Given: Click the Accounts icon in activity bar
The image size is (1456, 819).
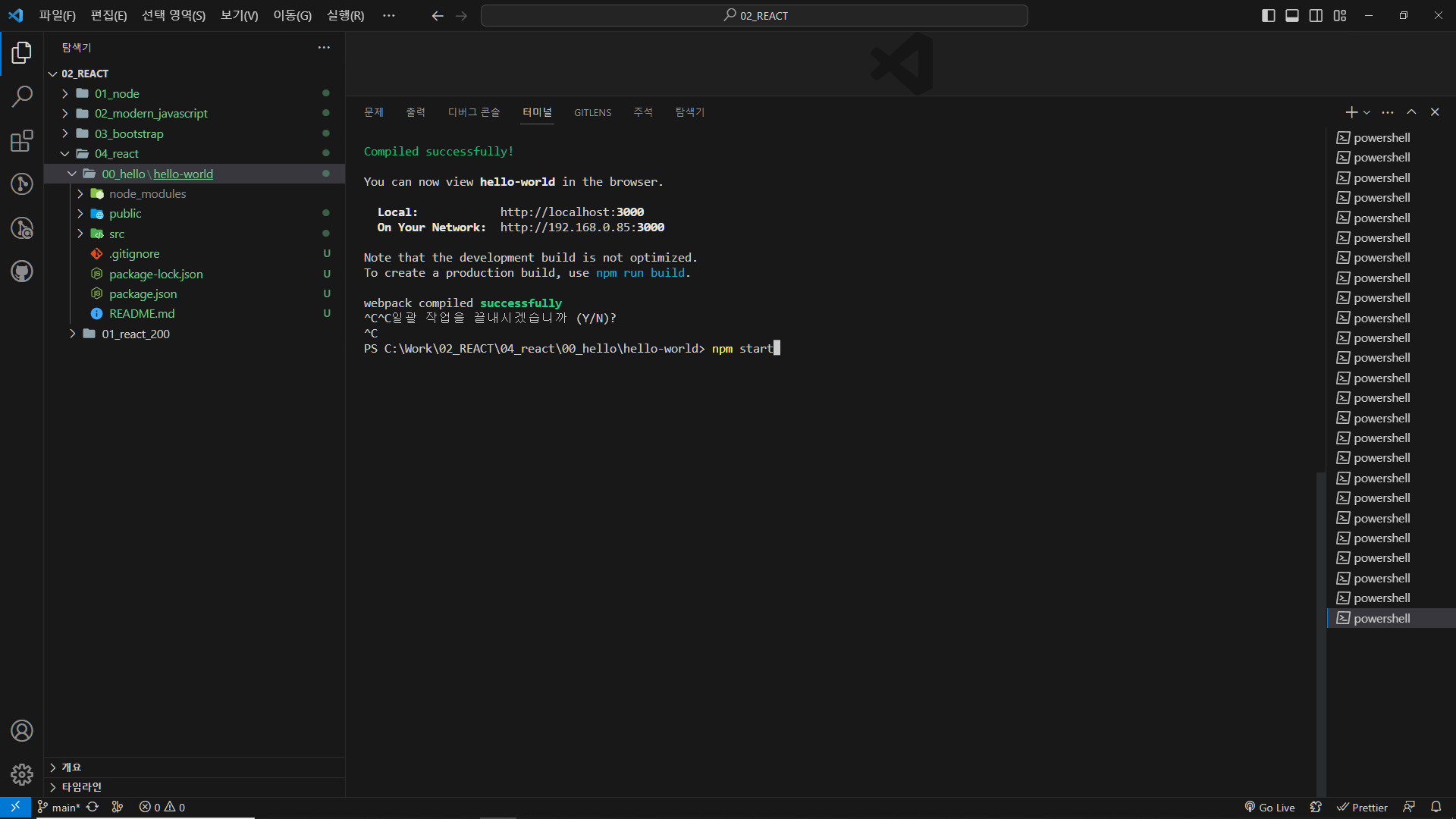Looking at the screenshot, I should [x=22, y=731].
